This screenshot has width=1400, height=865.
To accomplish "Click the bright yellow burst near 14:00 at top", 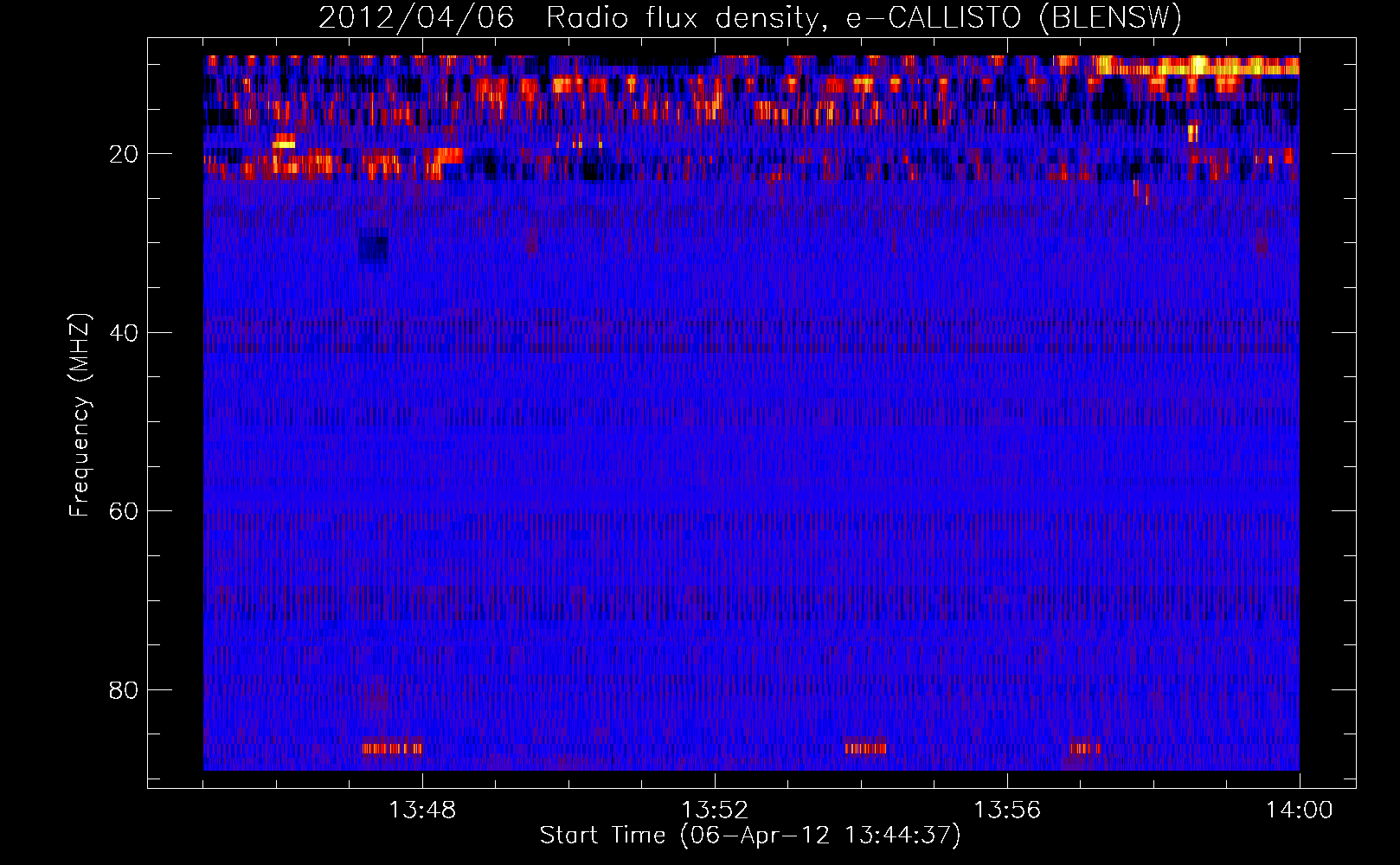I will click(1197, 66).
